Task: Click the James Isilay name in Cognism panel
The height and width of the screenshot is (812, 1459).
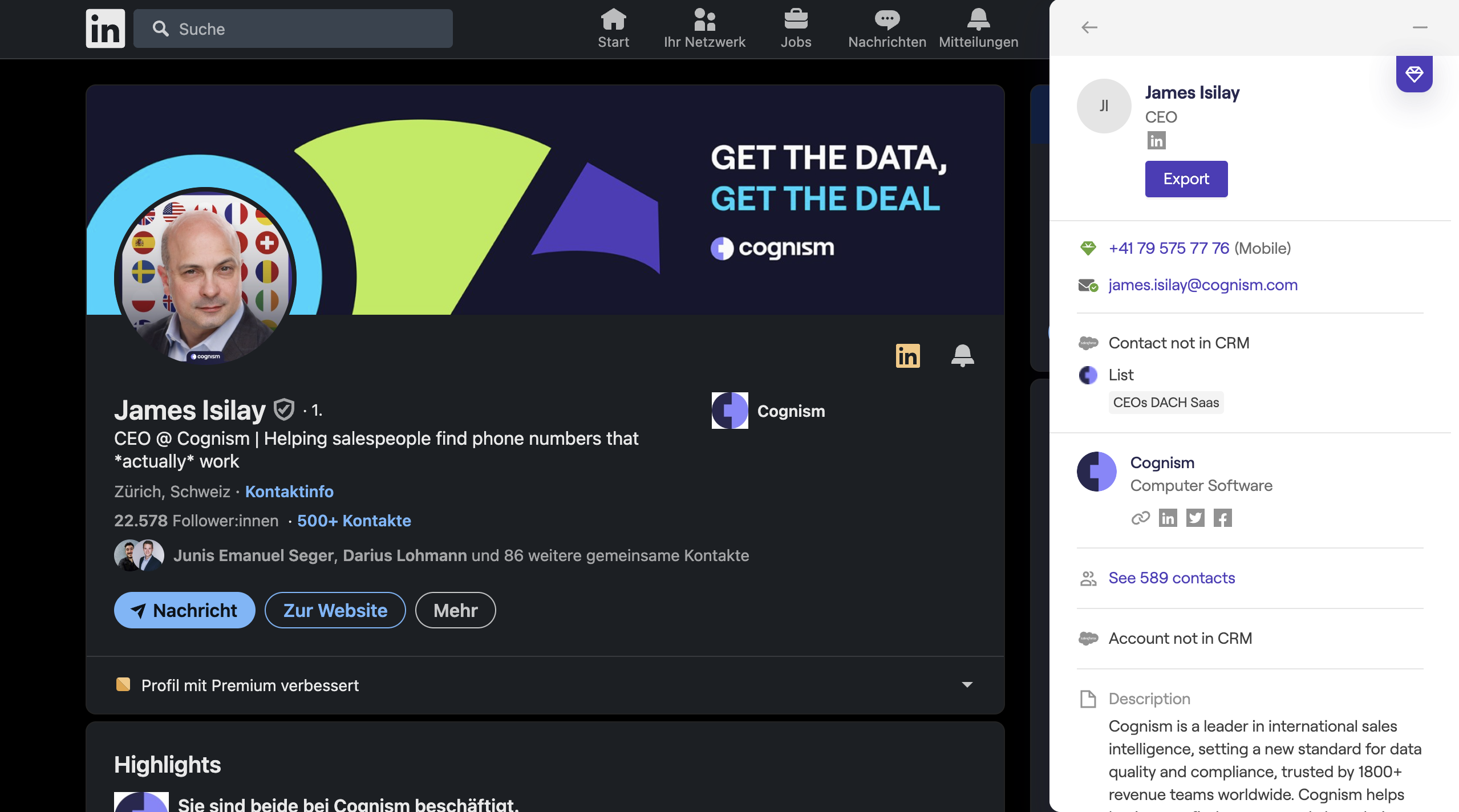Action: [1192, 92]
